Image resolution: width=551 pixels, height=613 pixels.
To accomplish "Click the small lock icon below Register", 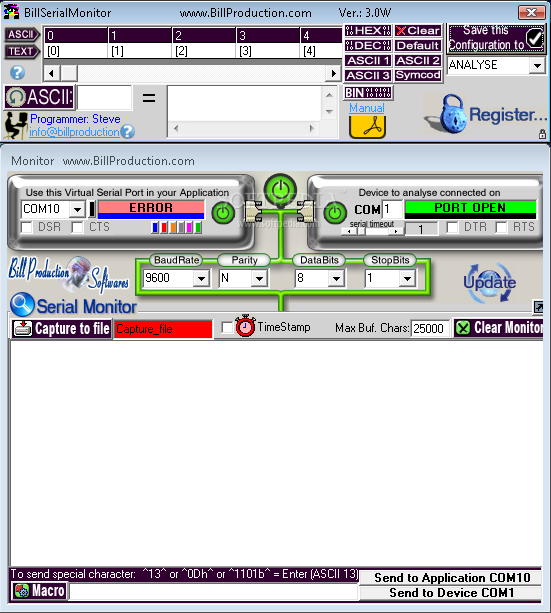I will pyautogui.click(x=542, y=134).
